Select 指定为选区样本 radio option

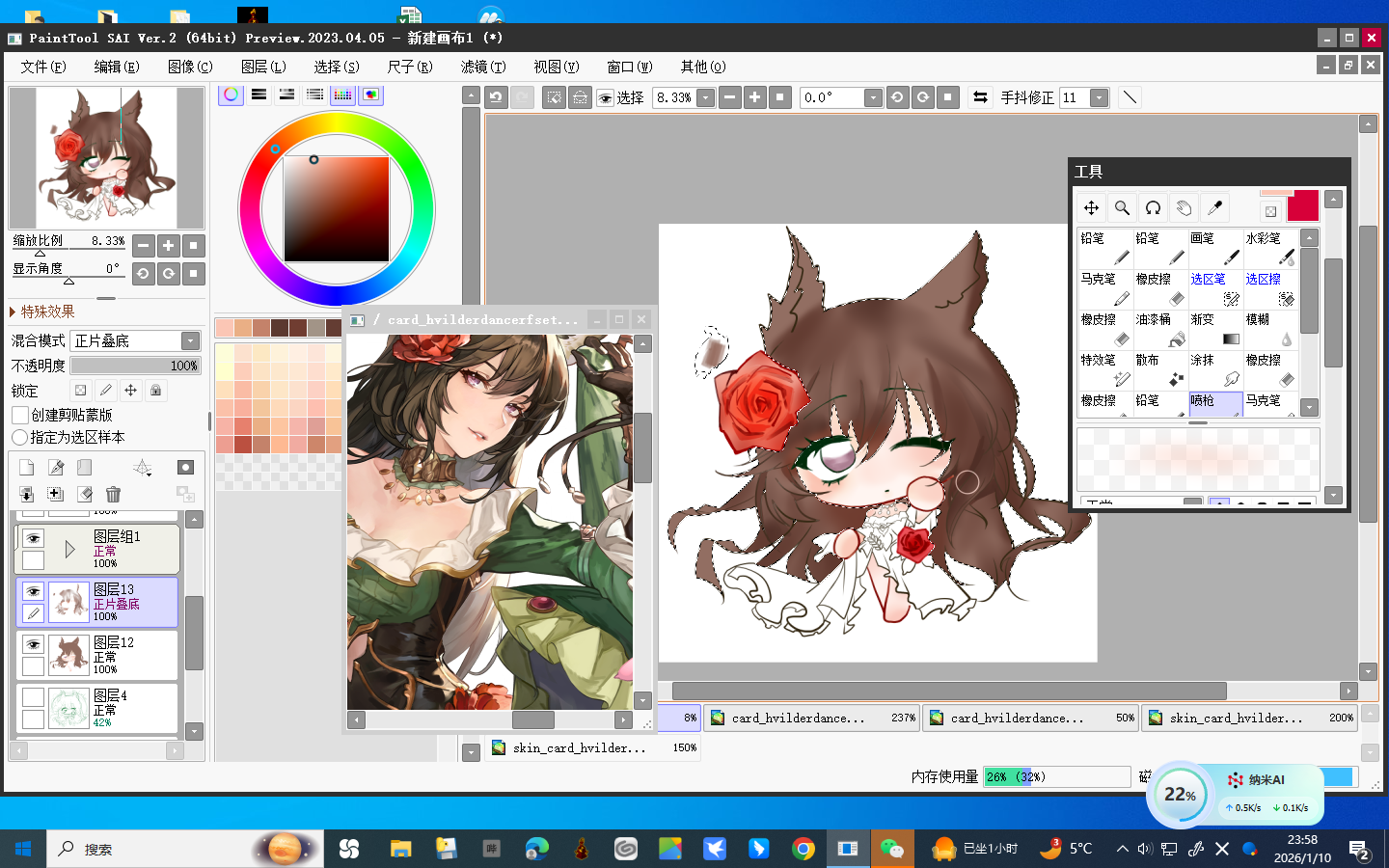click(19, 437)
